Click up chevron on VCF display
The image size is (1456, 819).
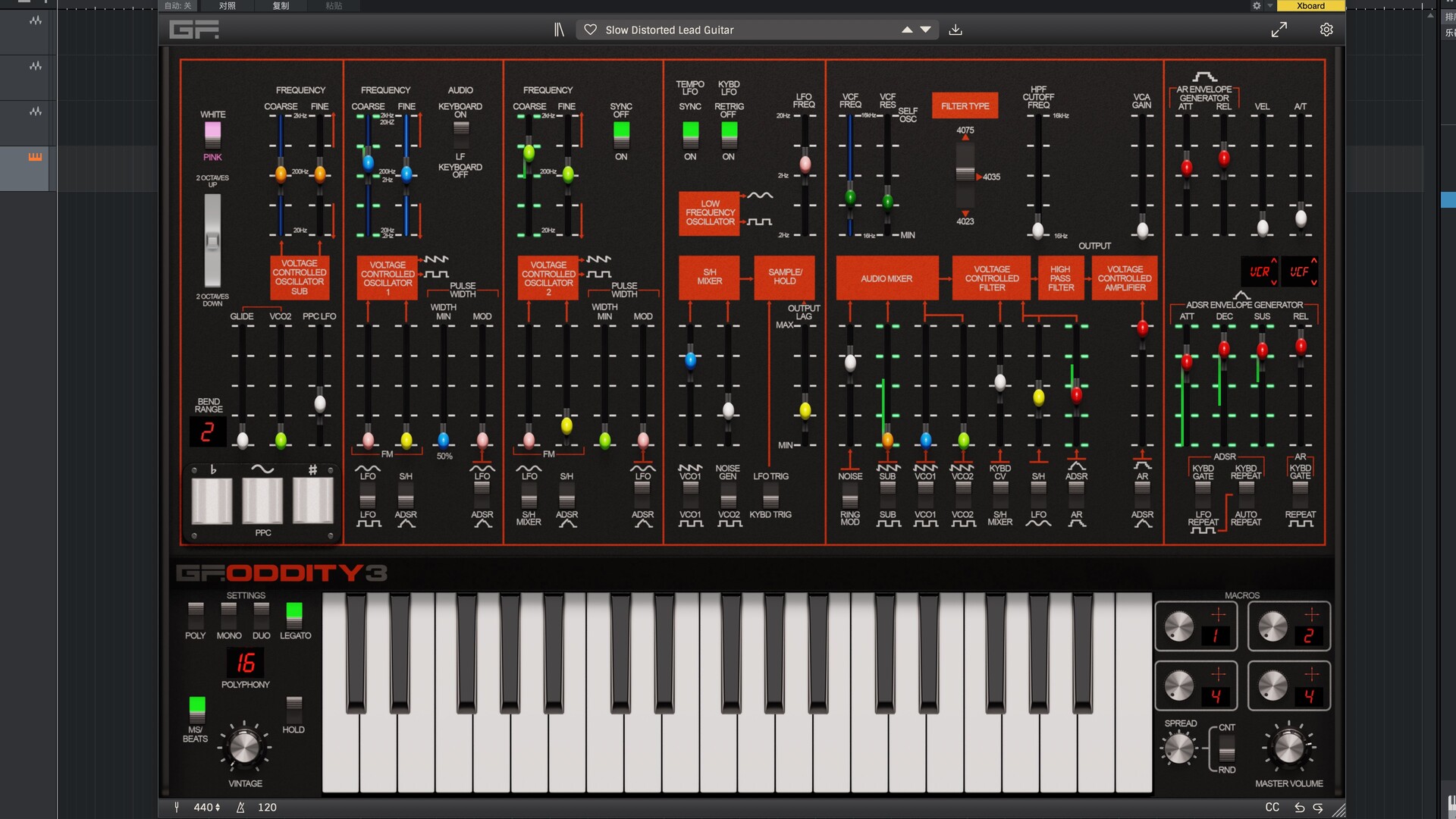click(1314, 261)
